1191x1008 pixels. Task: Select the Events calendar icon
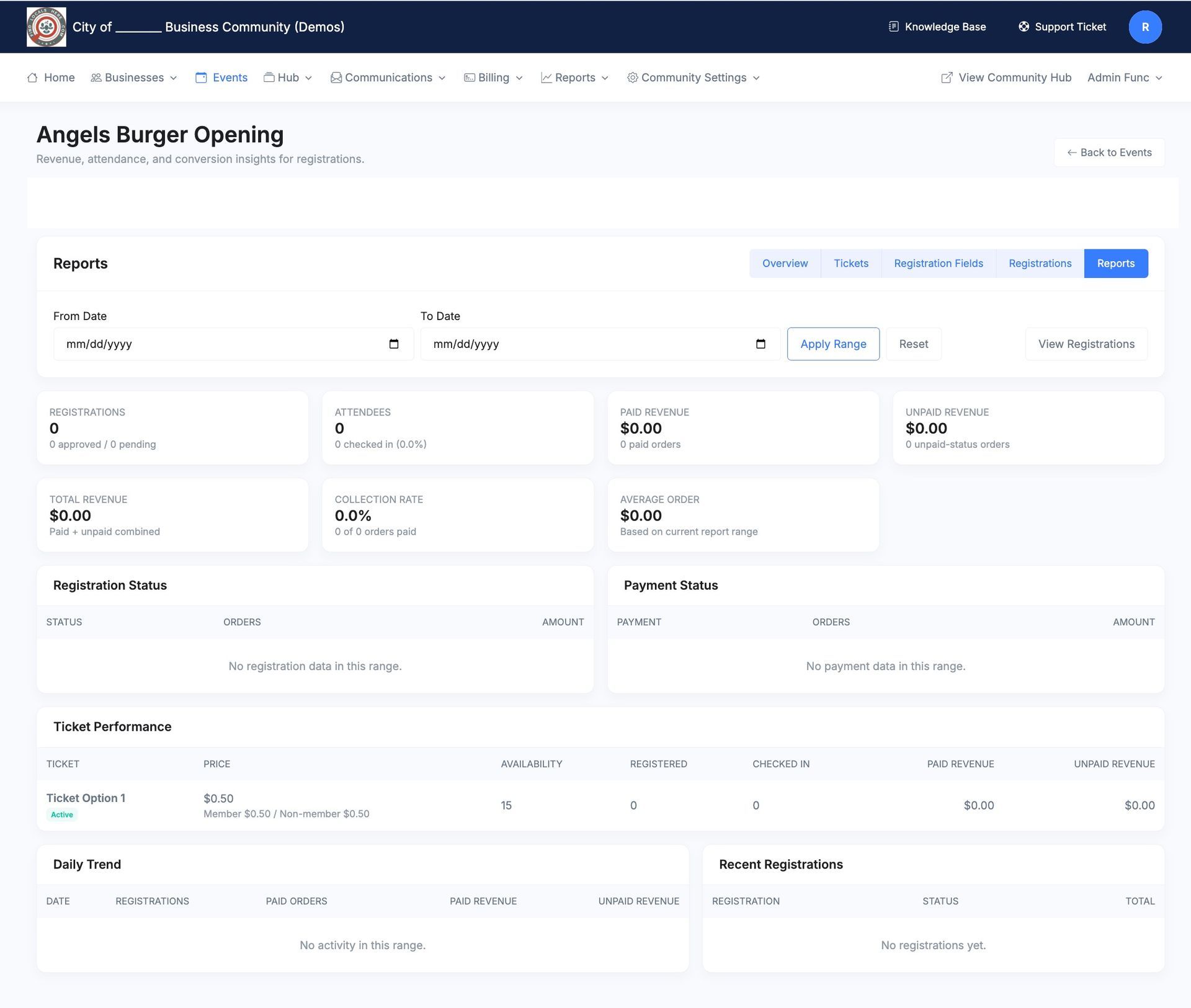click(201, 78)
